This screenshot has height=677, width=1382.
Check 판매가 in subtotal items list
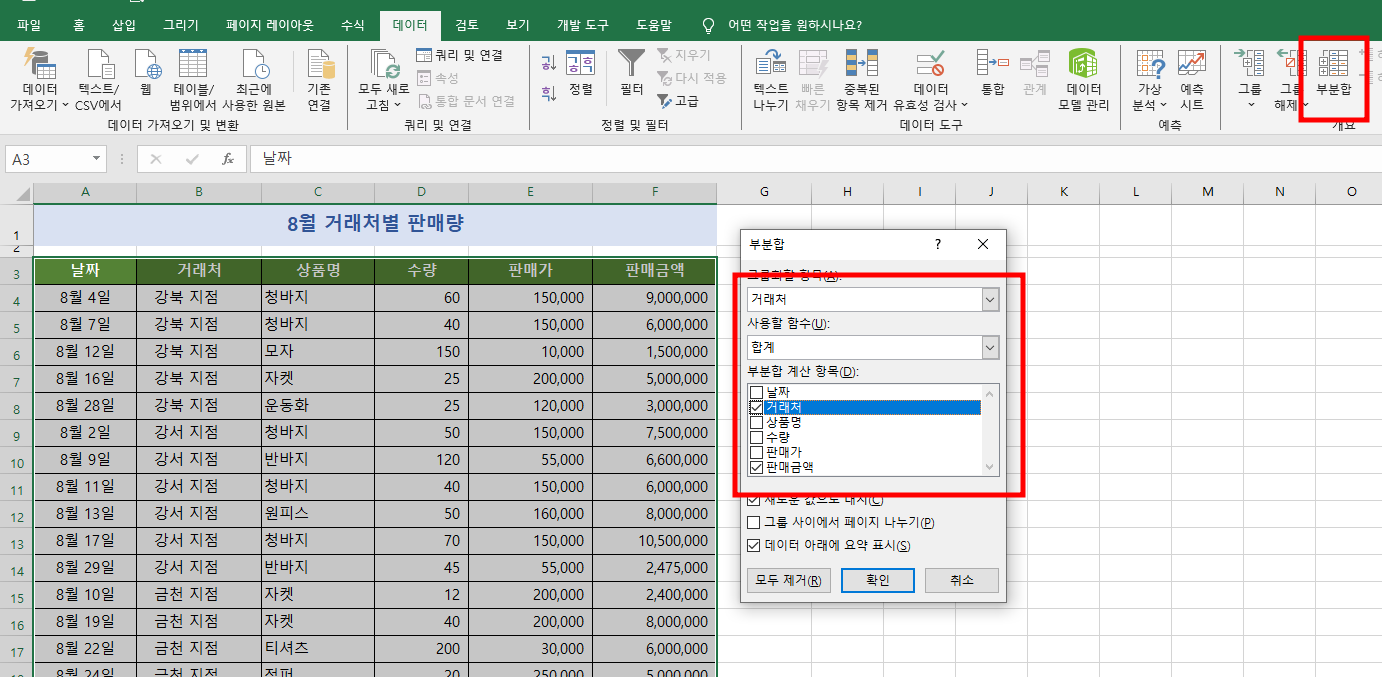pos(757,452)
